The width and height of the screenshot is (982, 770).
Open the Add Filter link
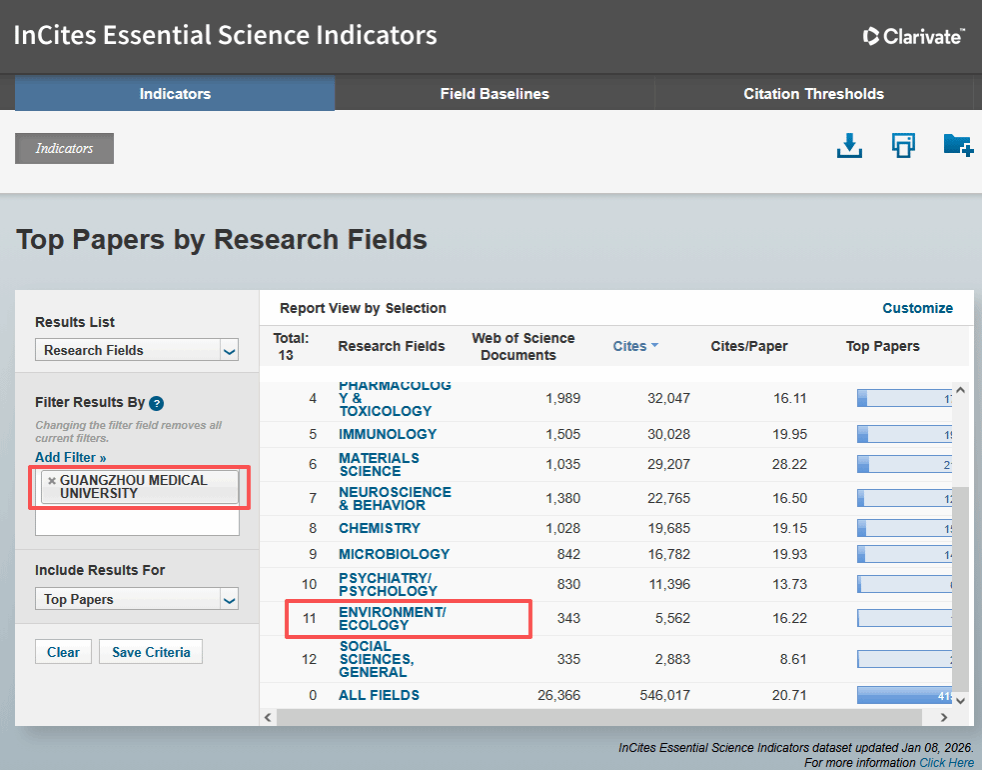pos(70,457)
